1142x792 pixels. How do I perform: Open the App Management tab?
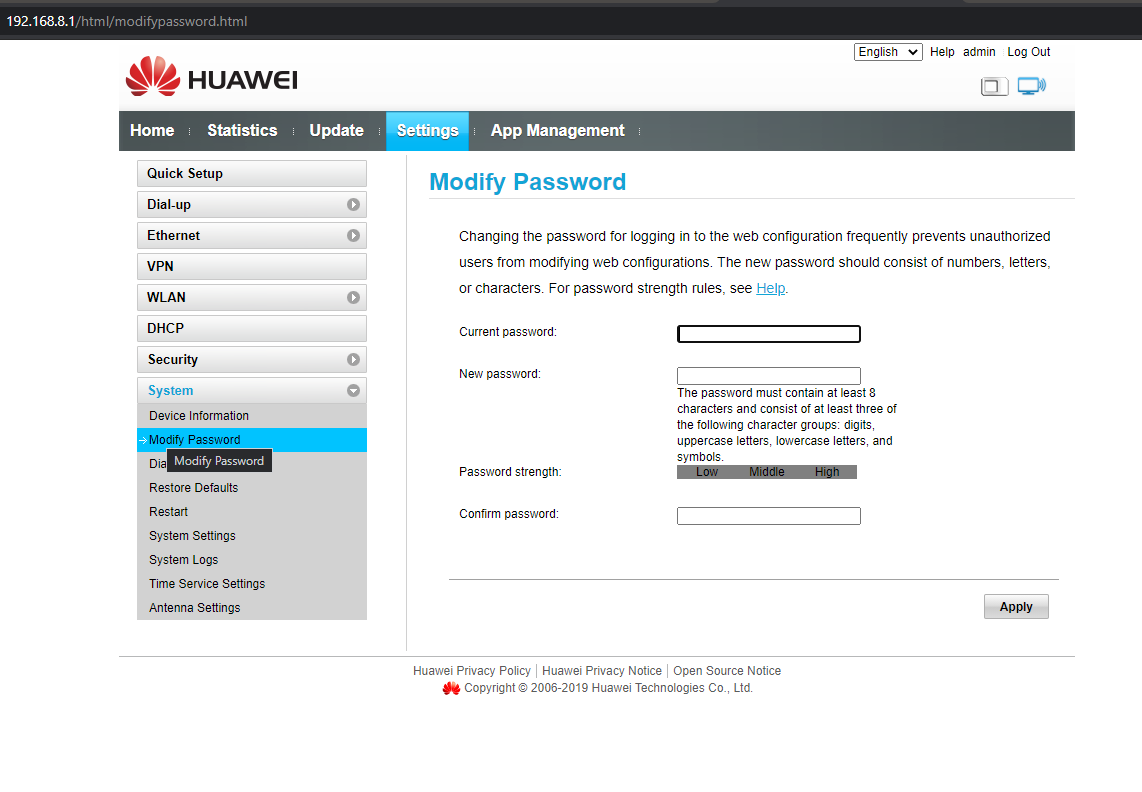tap(557, 131)
